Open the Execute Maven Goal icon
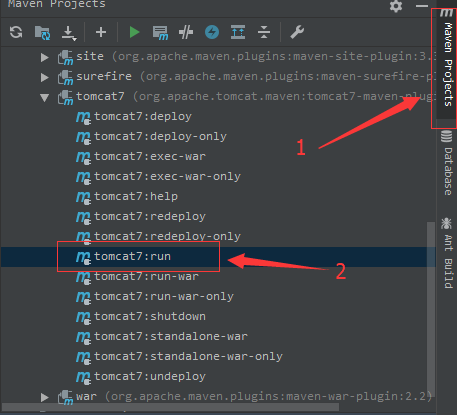Image resolution: width=457 pixels, height=415 pixels. [x=160, y=33]
